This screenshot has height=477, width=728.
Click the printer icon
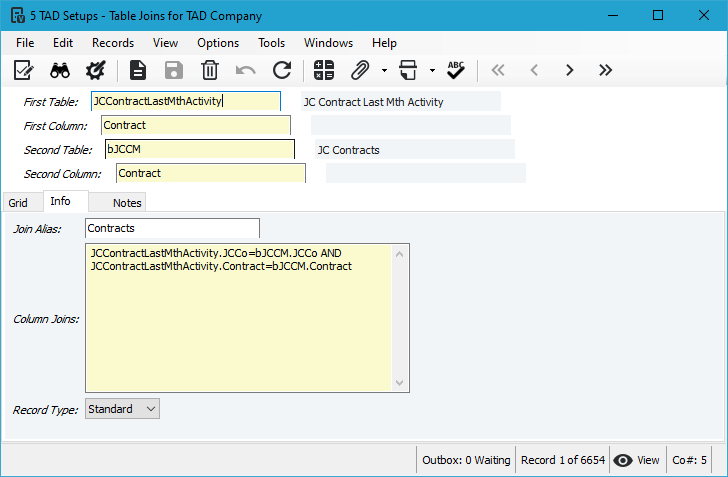point(408,71)
